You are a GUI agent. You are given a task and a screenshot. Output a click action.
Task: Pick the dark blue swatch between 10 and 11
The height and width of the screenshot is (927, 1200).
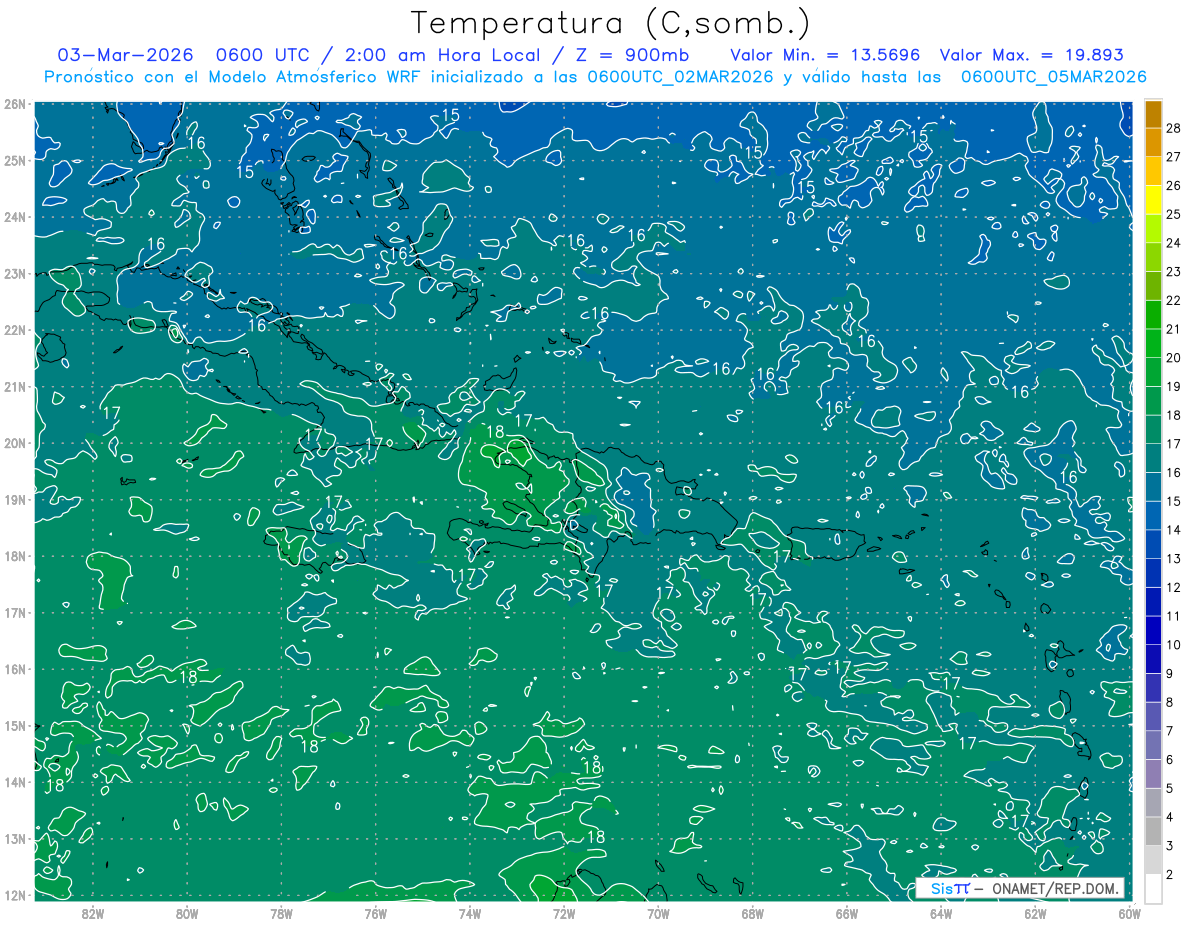[1153, 630]
